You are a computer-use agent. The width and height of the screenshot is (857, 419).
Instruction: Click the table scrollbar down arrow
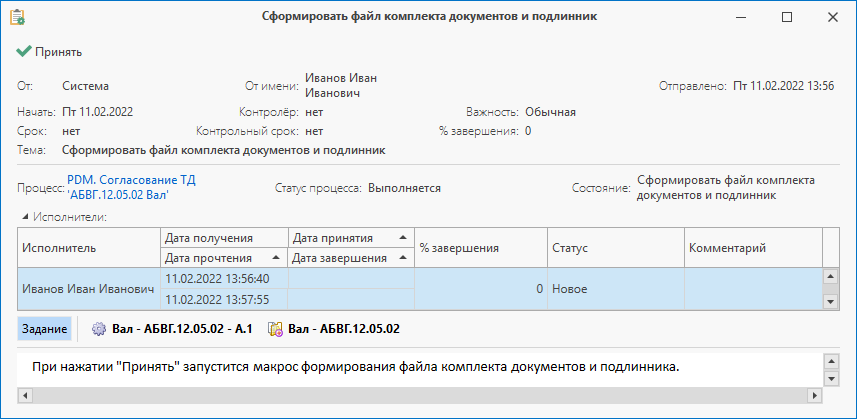[830, 301]
